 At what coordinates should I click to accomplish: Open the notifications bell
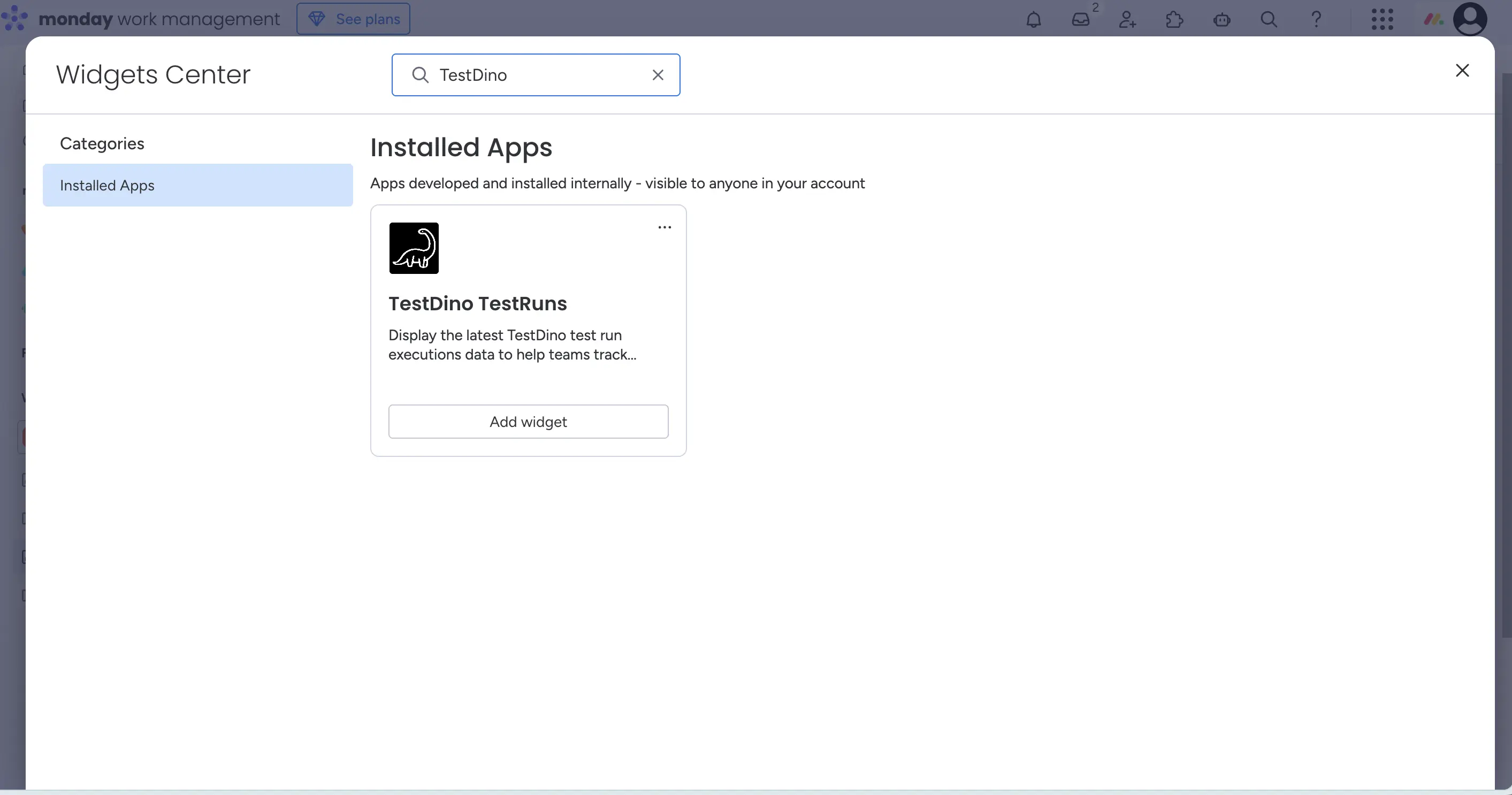click(1033, 19)
